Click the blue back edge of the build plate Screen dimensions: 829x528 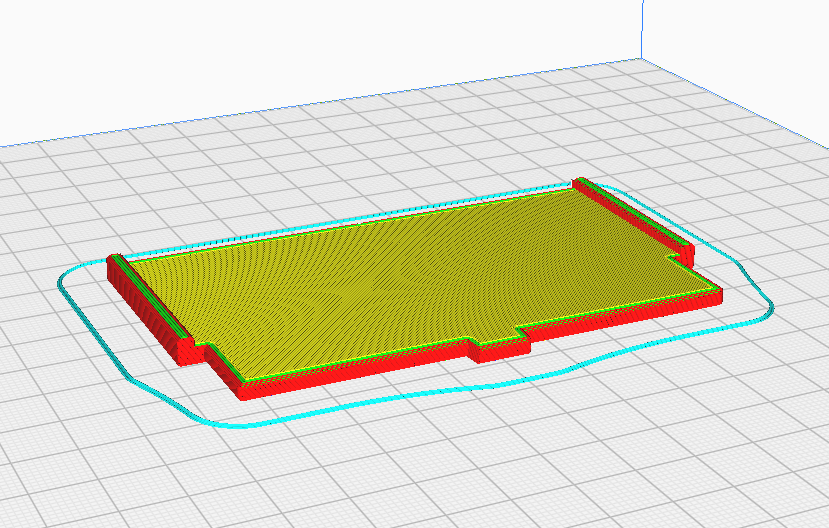coord(317,103)
